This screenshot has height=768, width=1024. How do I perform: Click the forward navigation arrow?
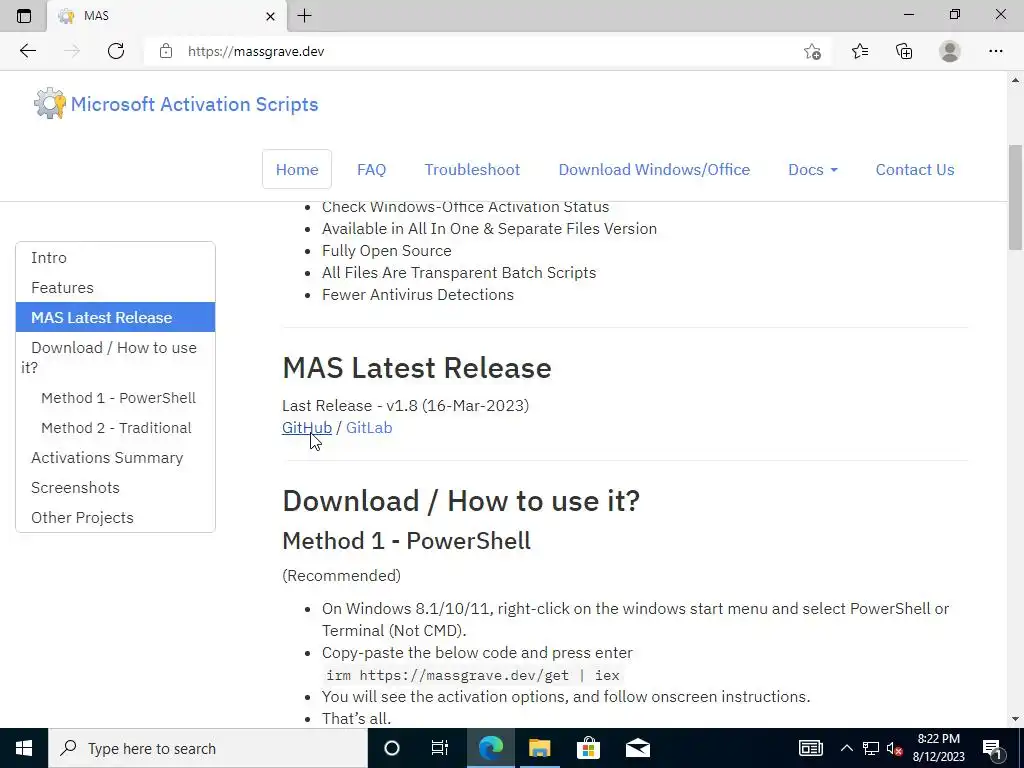click(72, 51)
